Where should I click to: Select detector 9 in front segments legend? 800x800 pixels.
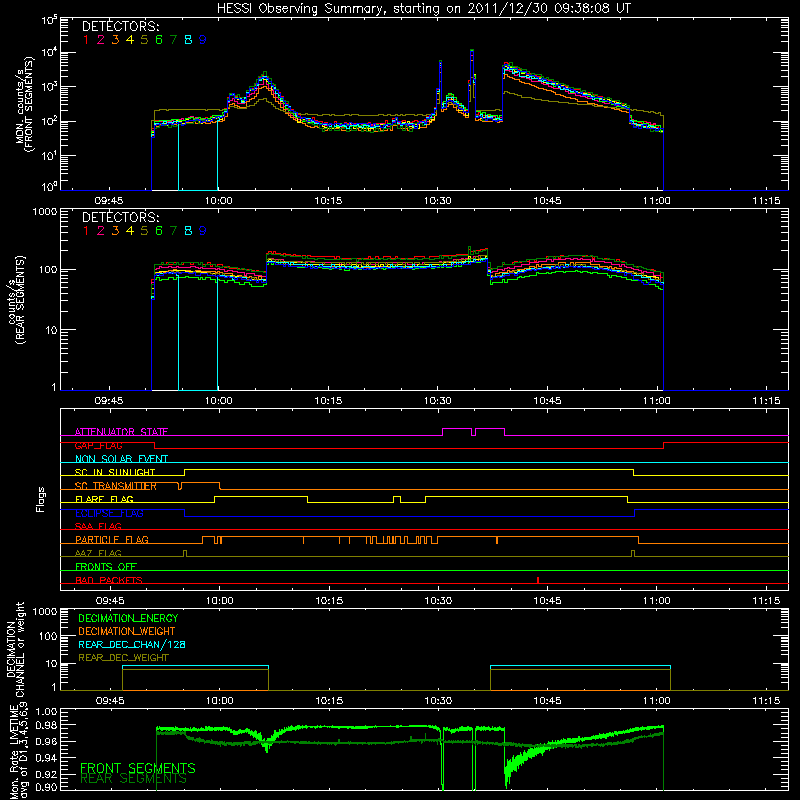[x=203, y=40]
